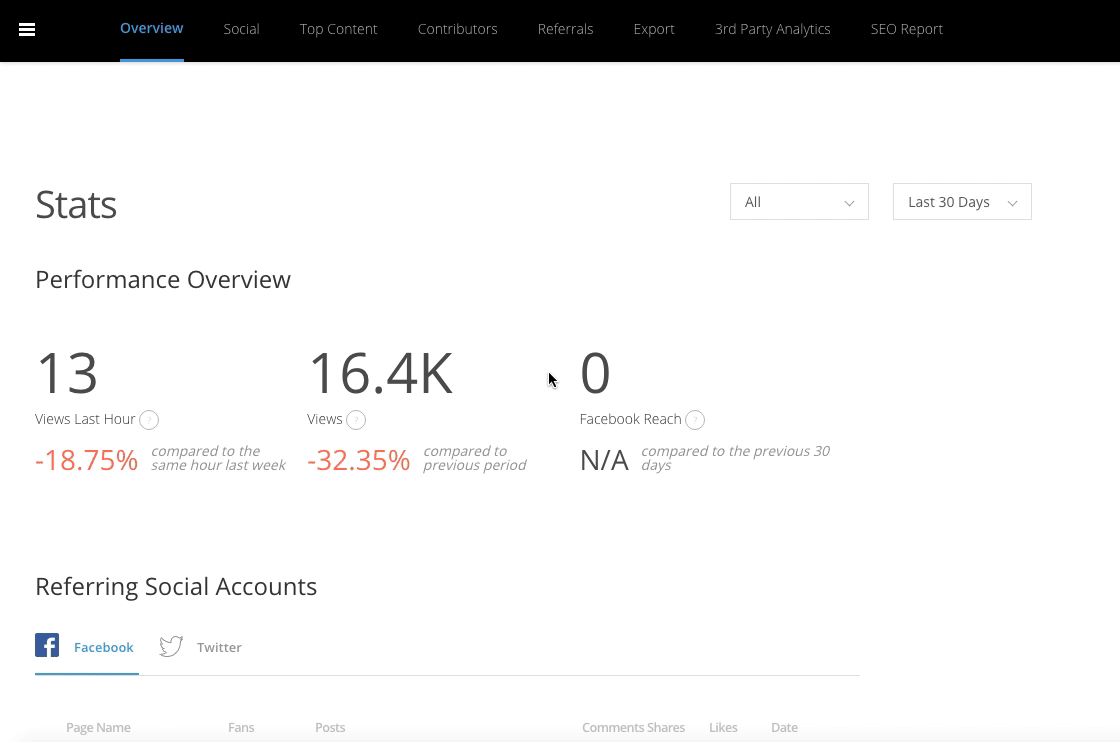Image resolution: width=1120 pixels, height=742 pixels.
Task: Open the Top Content tab
Action: click(x=338, y=29)
